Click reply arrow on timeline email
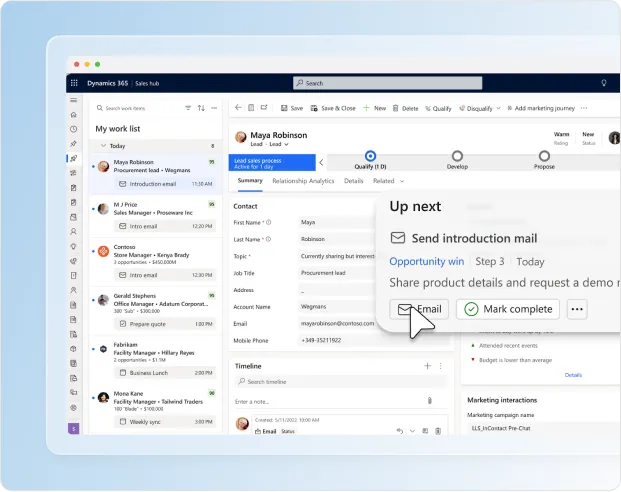Viewport: 621px width, 492px height. coord(399,431)
